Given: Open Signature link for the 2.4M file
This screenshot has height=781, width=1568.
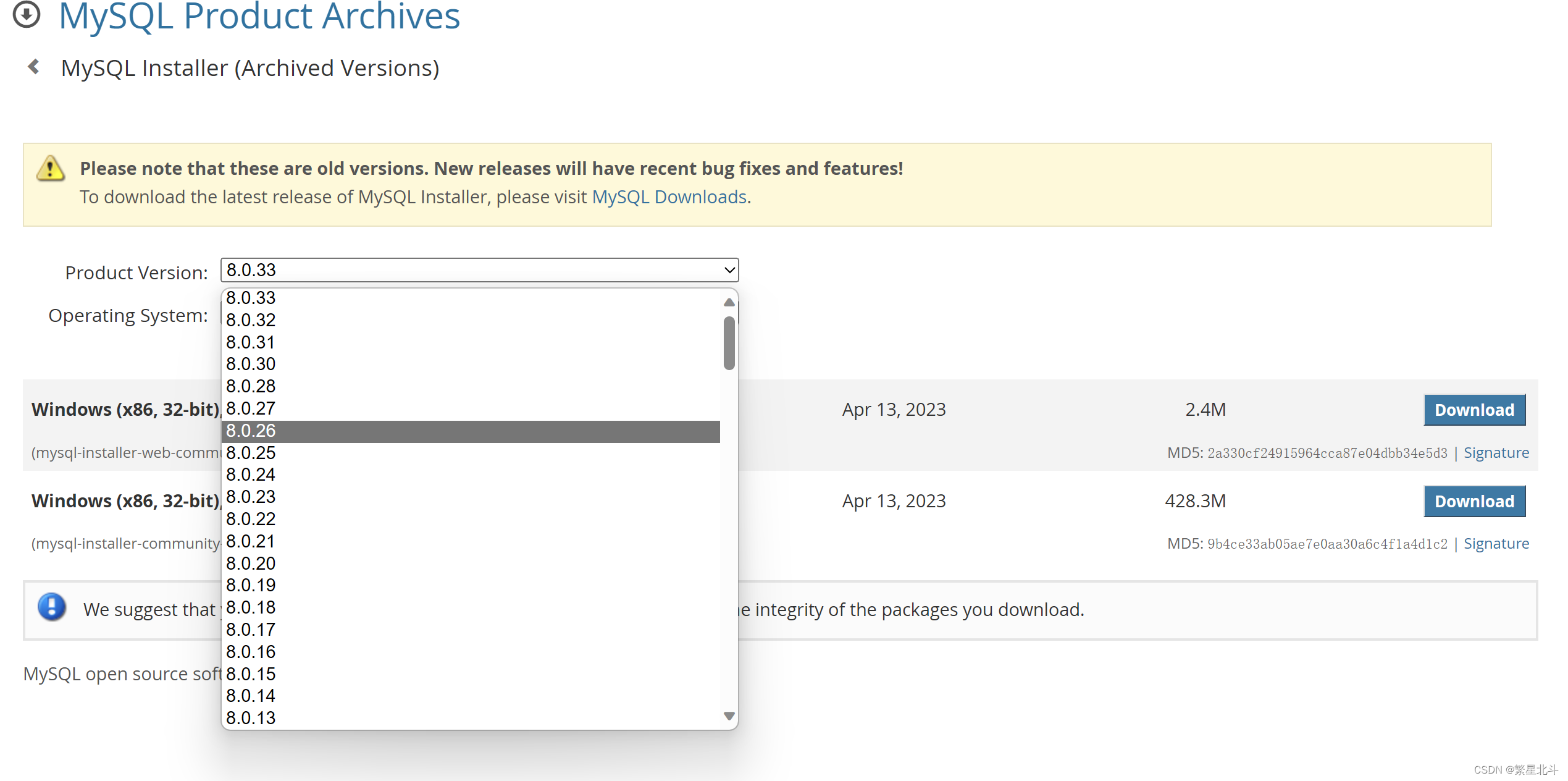Looking at the screenshot, I should click(x=1496, y=453).
